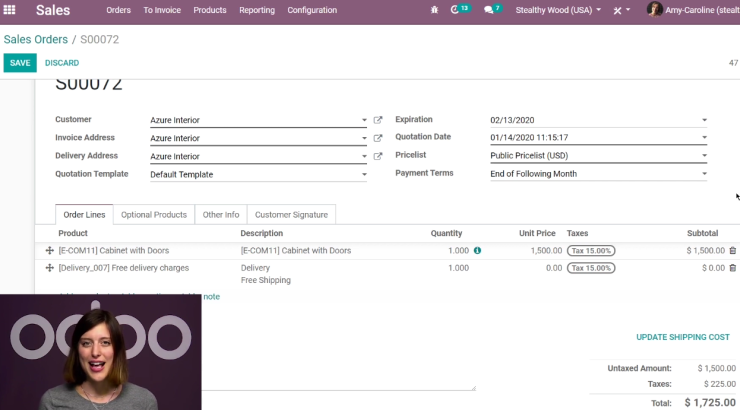Open the Products menu
The width and height of the screenshot is (740, 410).
210,10
